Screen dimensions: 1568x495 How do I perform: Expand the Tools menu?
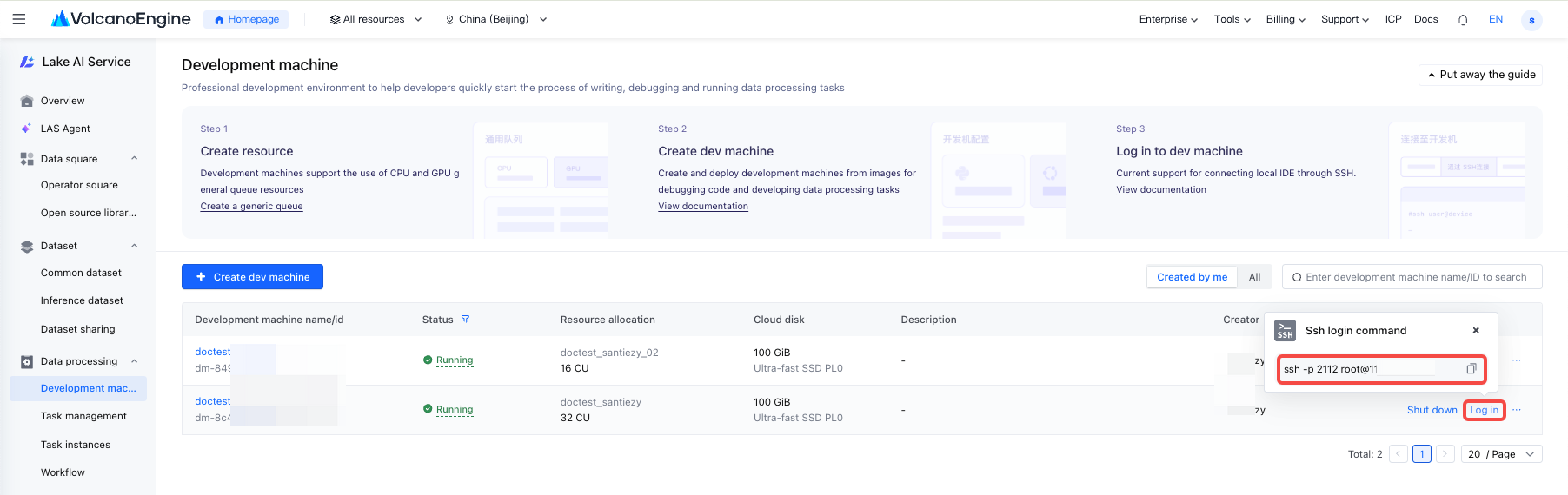tap(1232, 19)
